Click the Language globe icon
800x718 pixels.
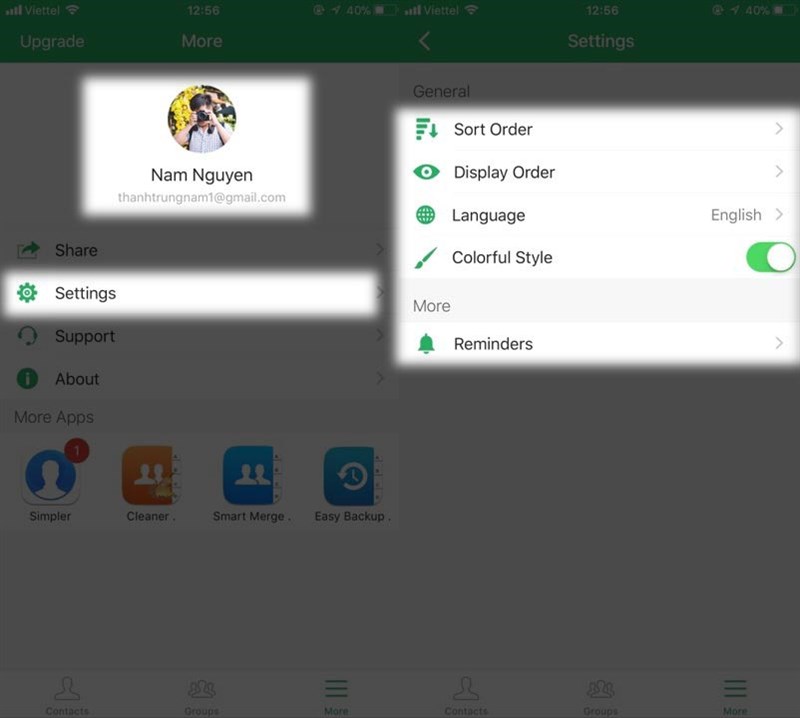point(427,215)
